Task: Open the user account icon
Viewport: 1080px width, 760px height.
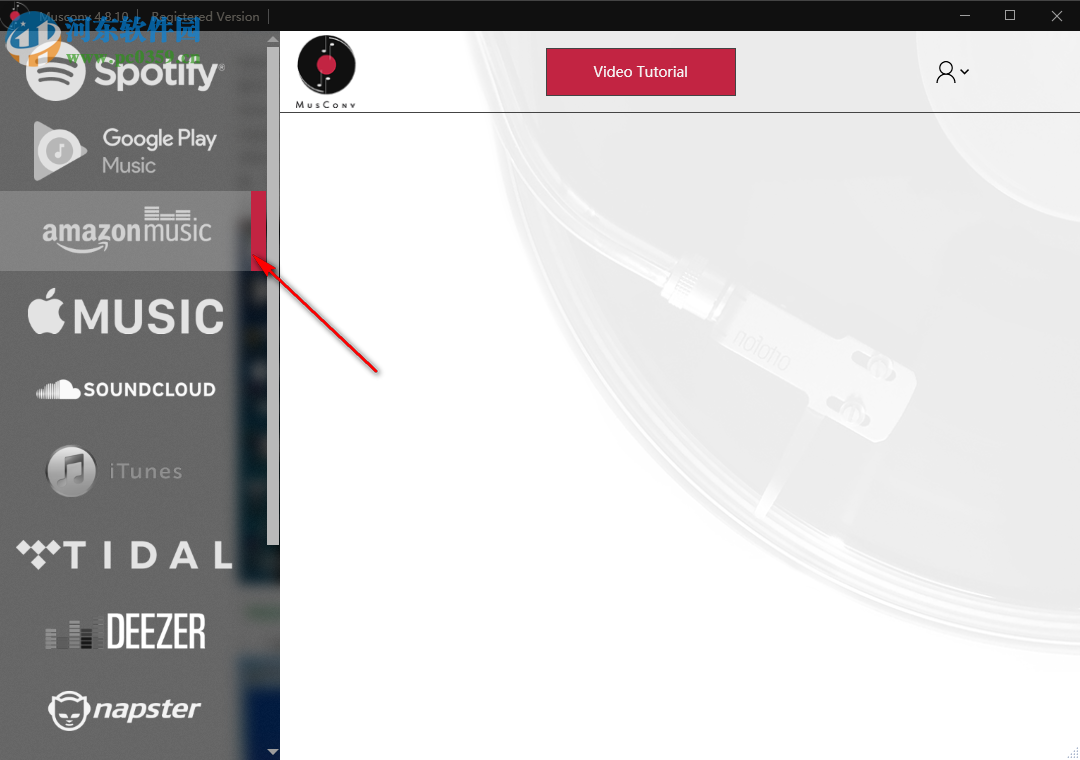Action: (946, 72)
